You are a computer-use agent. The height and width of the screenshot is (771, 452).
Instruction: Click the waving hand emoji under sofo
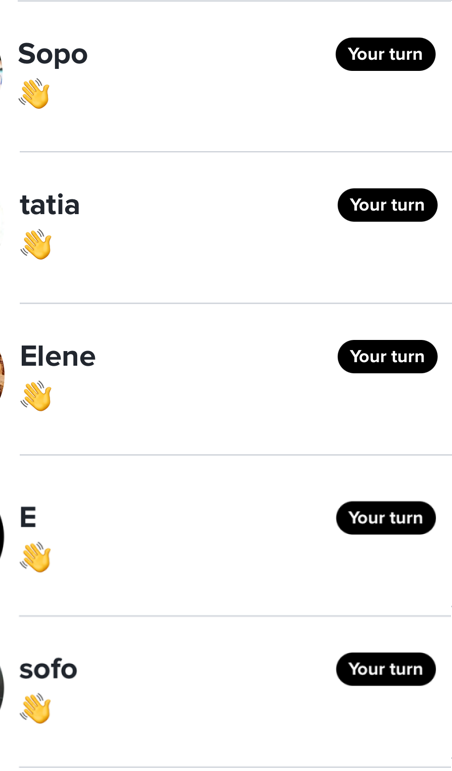[x=35, y=709]
